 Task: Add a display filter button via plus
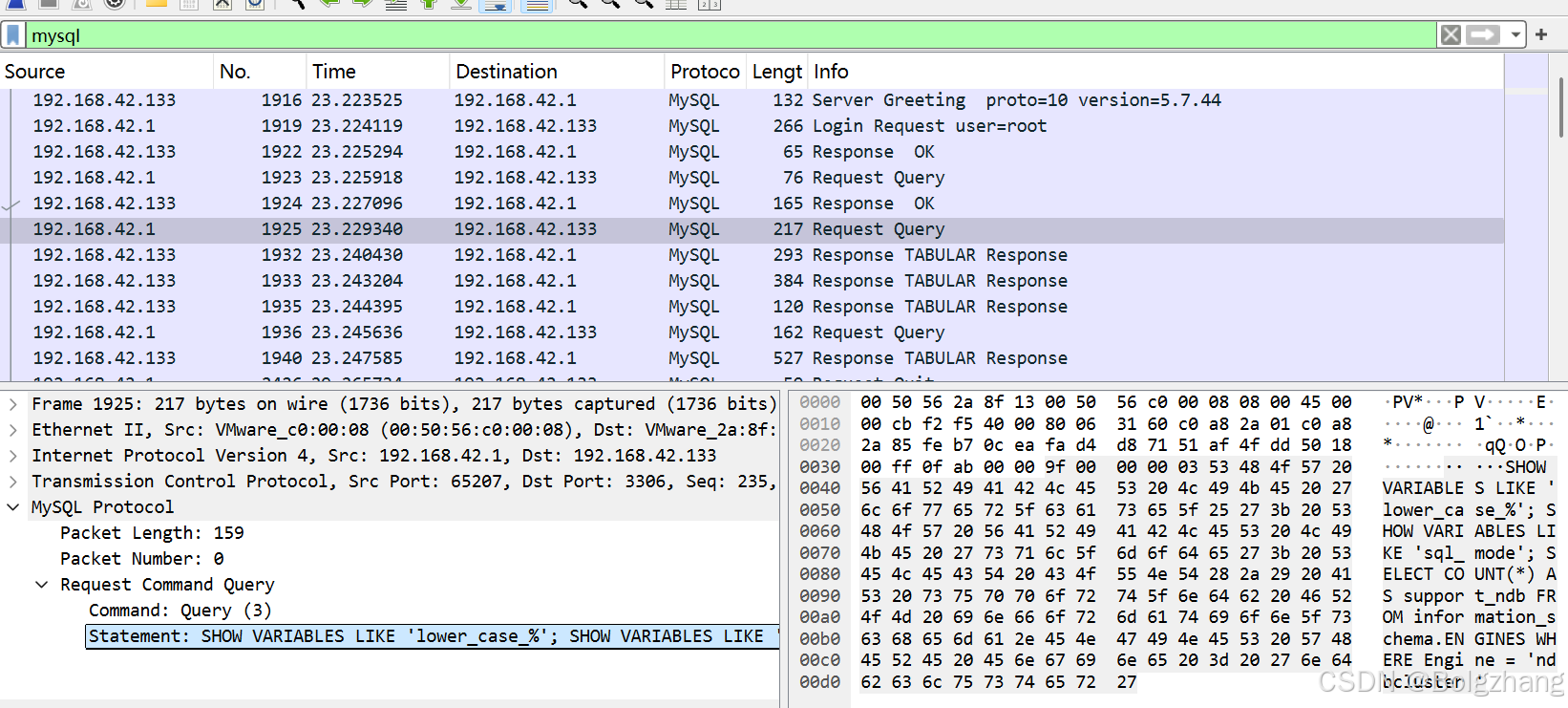1541,34
